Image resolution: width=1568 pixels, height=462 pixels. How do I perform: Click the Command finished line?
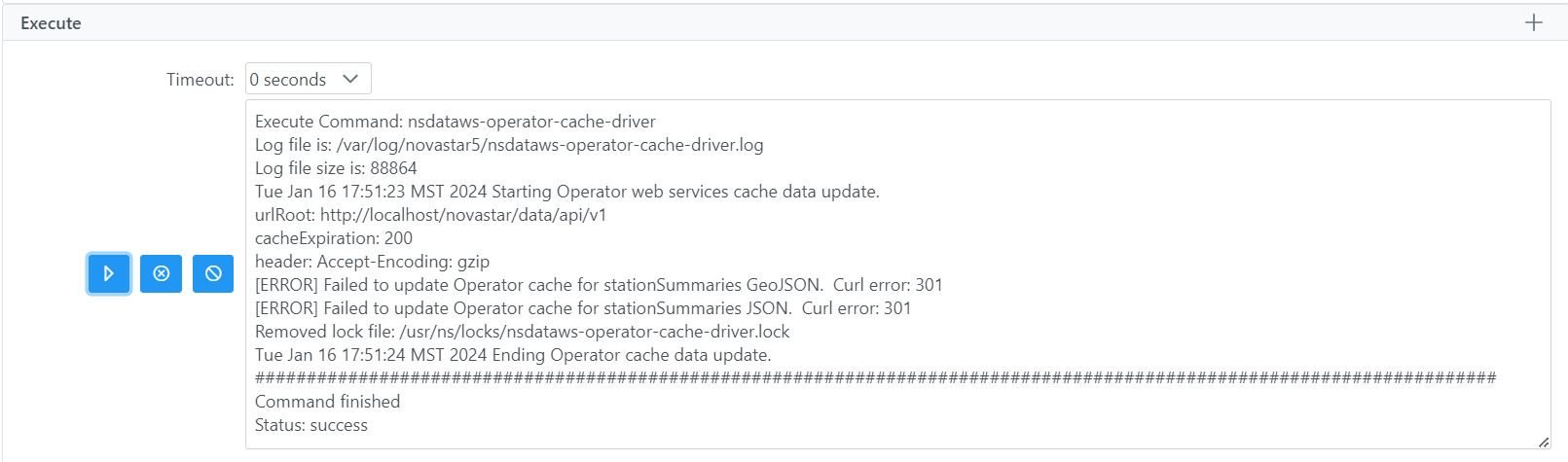327,402
